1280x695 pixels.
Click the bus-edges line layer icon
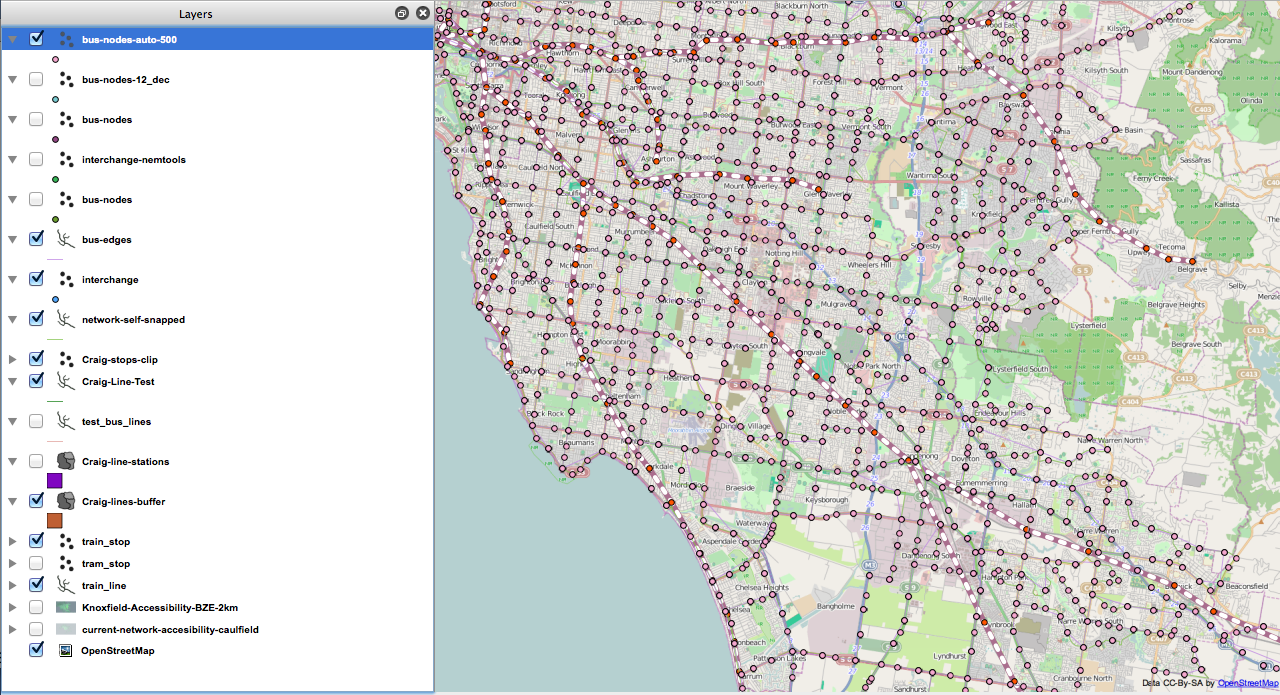point(66,240)
